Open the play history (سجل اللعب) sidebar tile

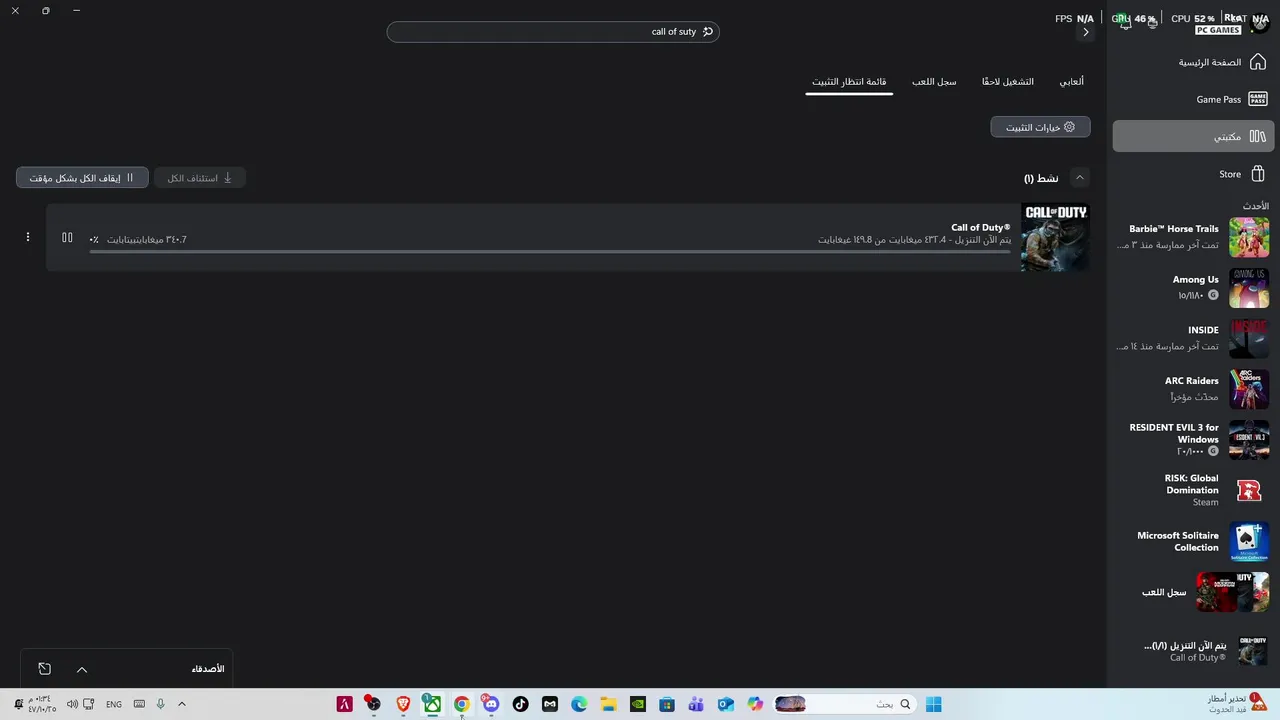tap(1193, 592)
